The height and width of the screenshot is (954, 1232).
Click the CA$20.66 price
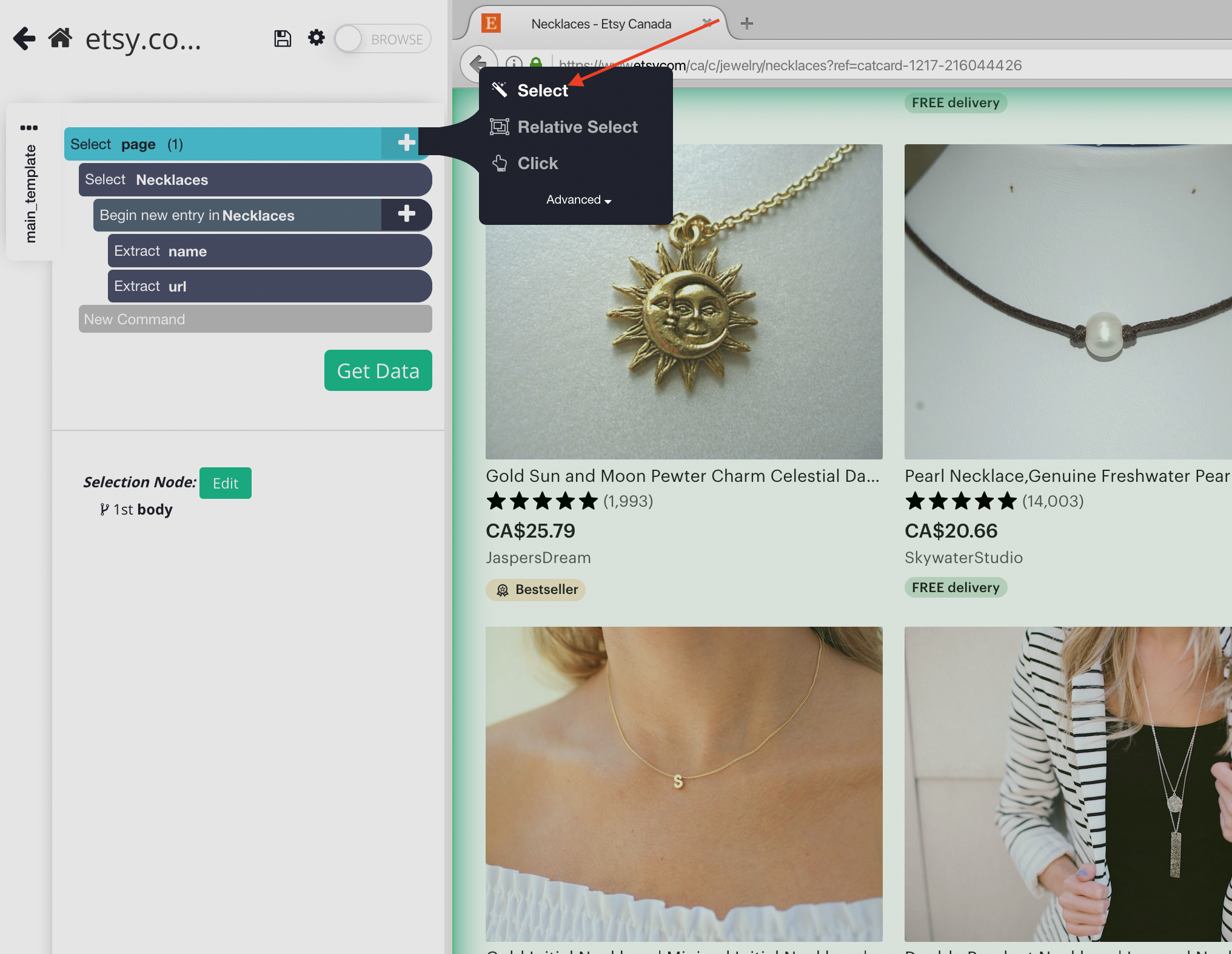pyautogui.click(x=951, y=531)
